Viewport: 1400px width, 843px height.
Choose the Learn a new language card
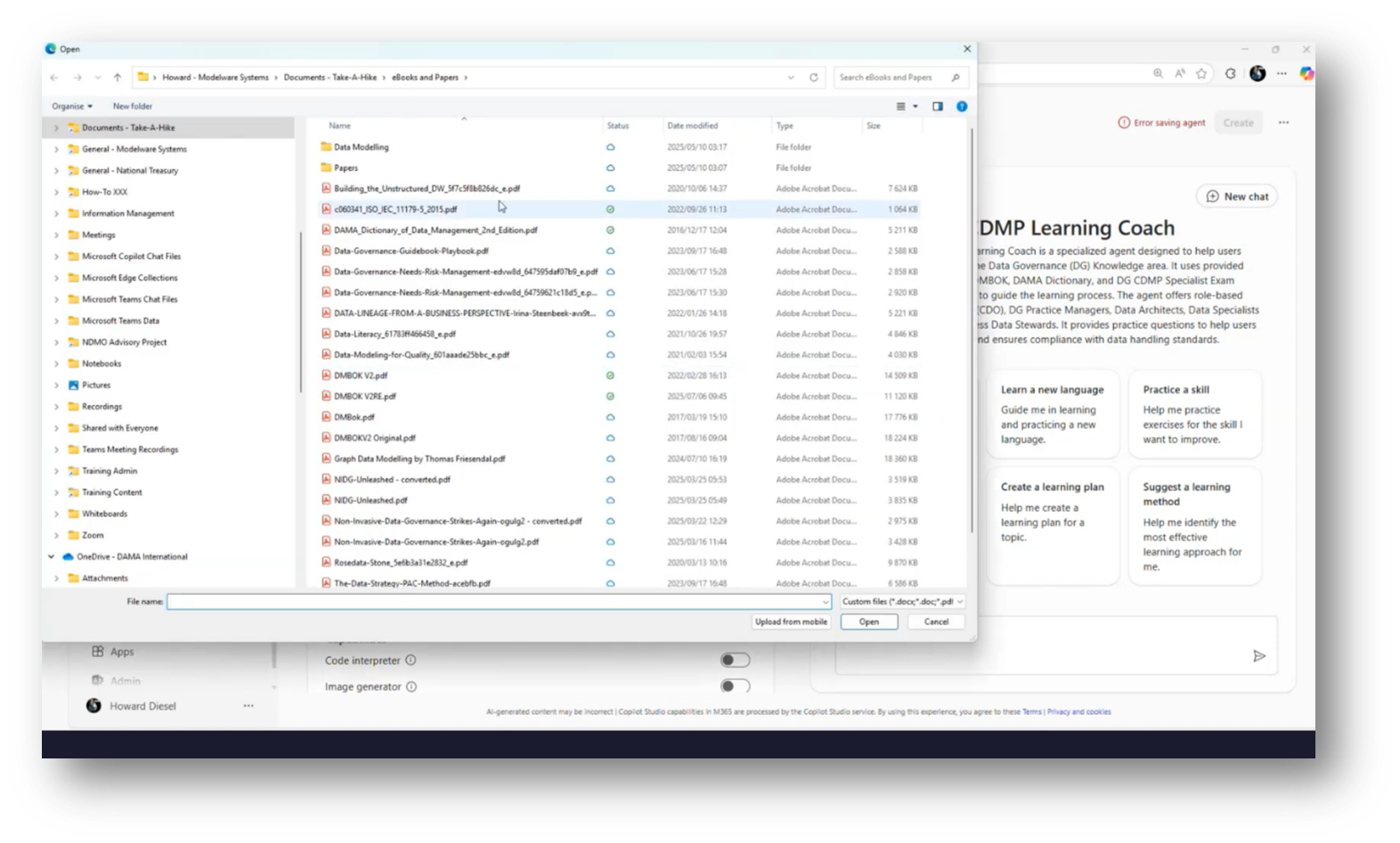[1053, 414]
